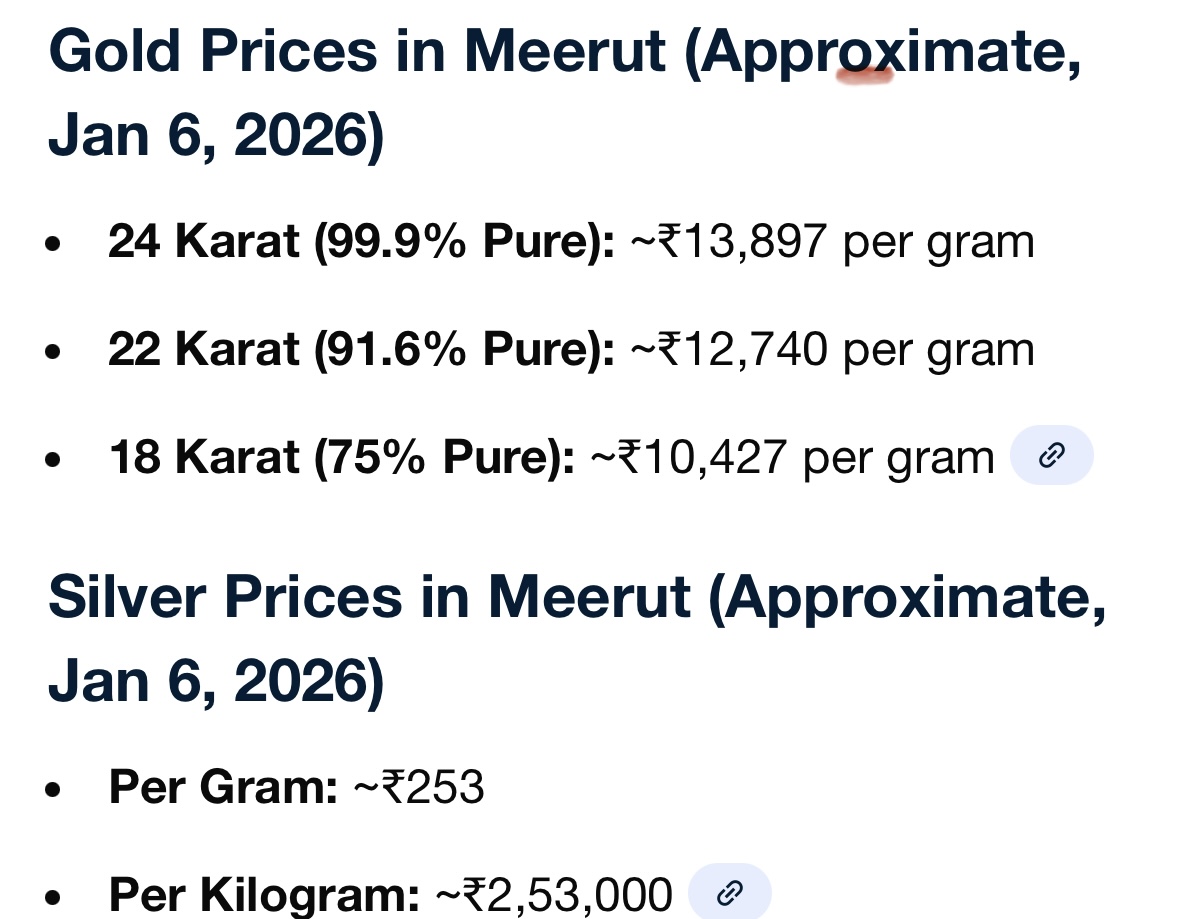This screenshot has width=1179, height=919.
Task: Select the 24 Karat (99.9% Pure) label
Action: coord(361,242)
